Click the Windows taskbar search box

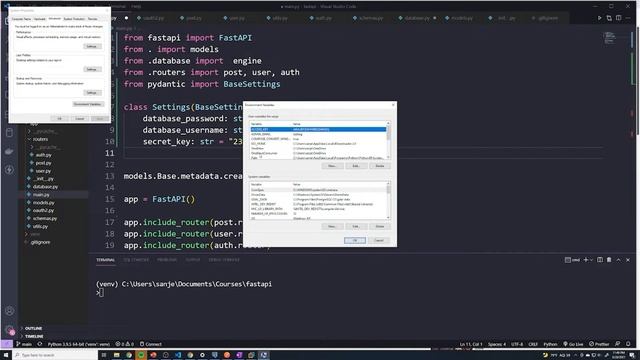pos(55,355)
